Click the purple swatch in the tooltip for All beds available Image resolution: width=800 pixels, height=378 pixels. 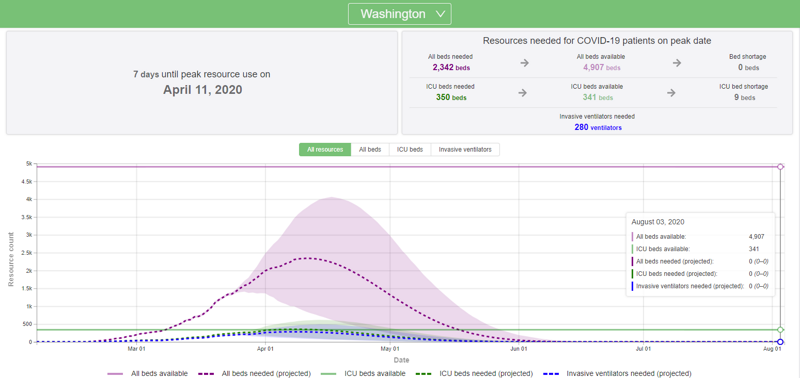(x=633, y=237)
